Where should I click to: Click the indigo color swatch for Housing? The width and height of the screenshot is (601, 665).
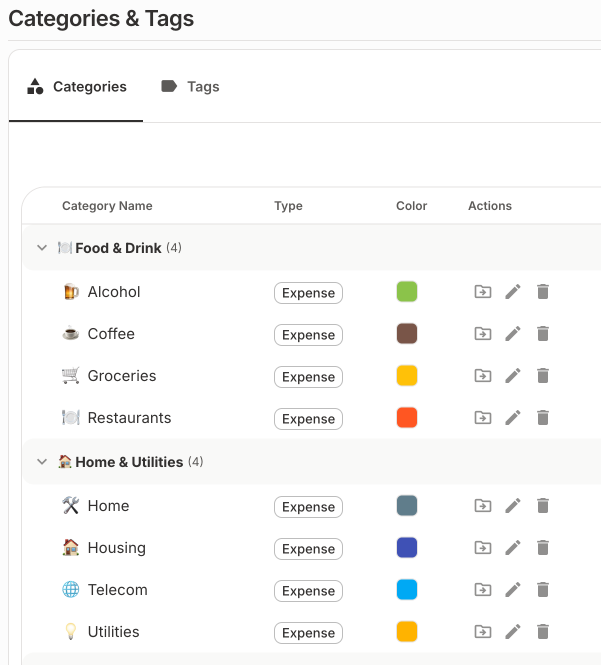click(407, 548)
